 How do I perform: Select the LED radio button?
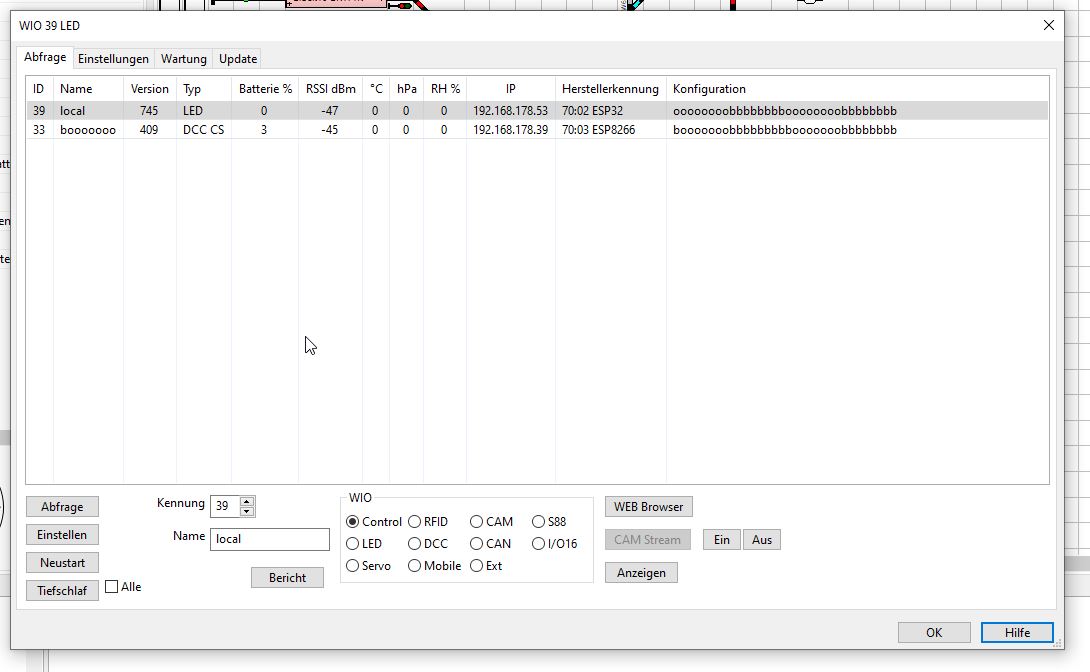tap(353, 544)
